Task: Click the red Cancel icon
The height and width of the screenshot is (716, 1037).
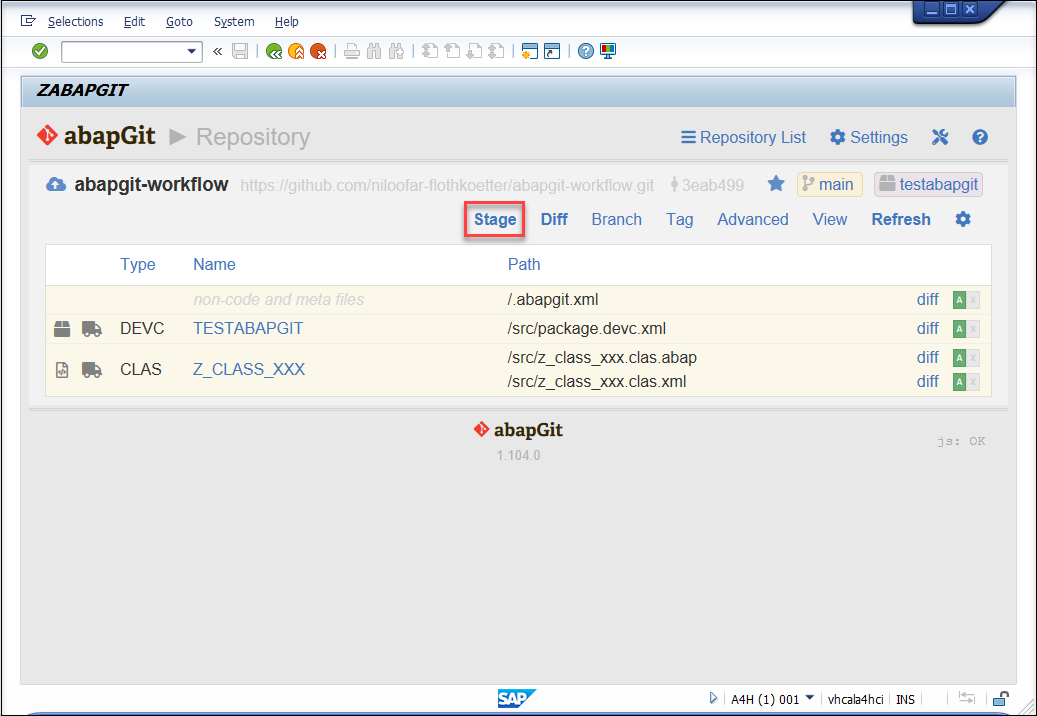Action: click(319, 51)
